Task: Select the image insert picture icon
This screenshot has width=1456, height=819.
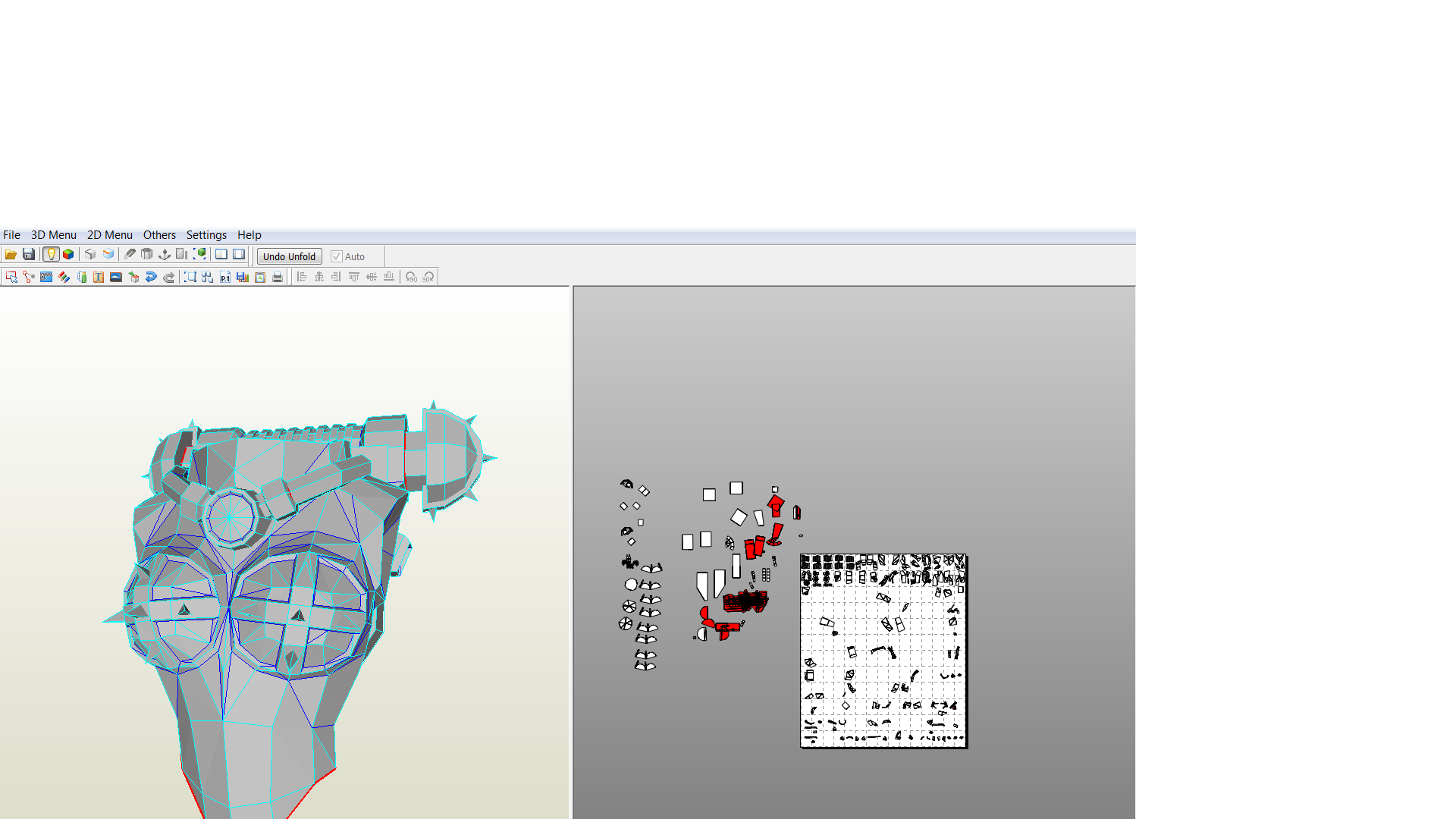Action: [x=116, y=278]
